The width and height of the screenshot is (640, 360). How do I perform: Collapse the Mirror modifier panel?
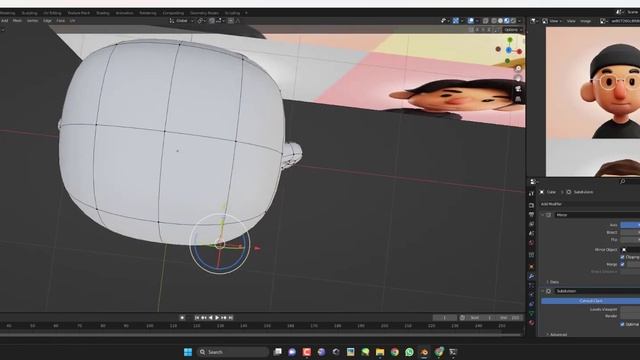[x=543, y=215]
